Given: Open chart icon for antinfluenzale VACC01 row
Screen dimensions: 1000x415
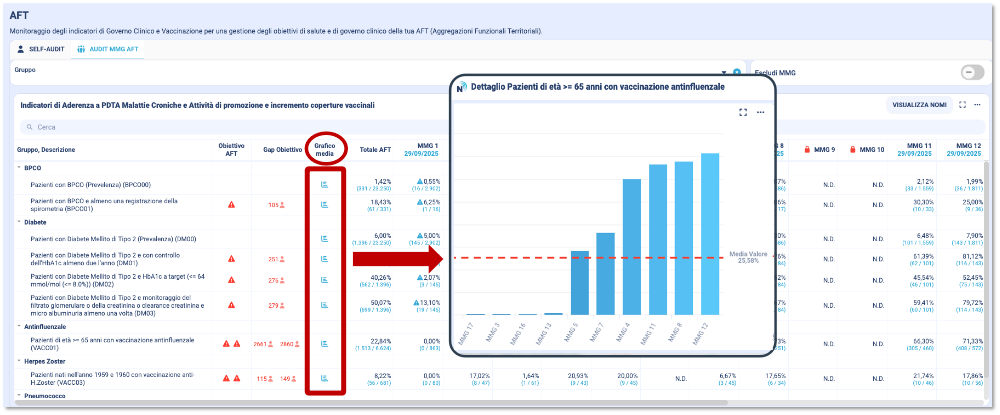Looking at the screenshot, I should [324, 343].
